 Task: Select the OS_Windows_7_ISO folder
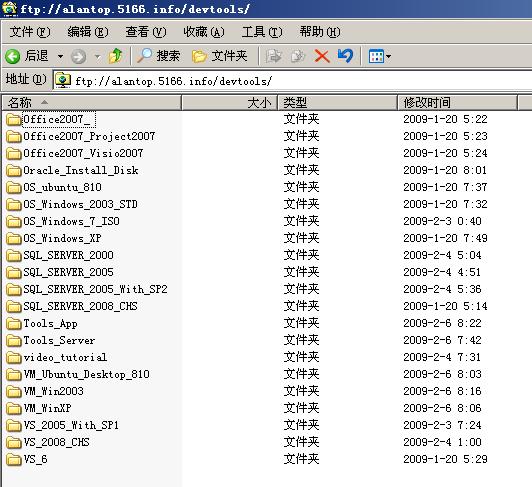click(x=63, y=221)
